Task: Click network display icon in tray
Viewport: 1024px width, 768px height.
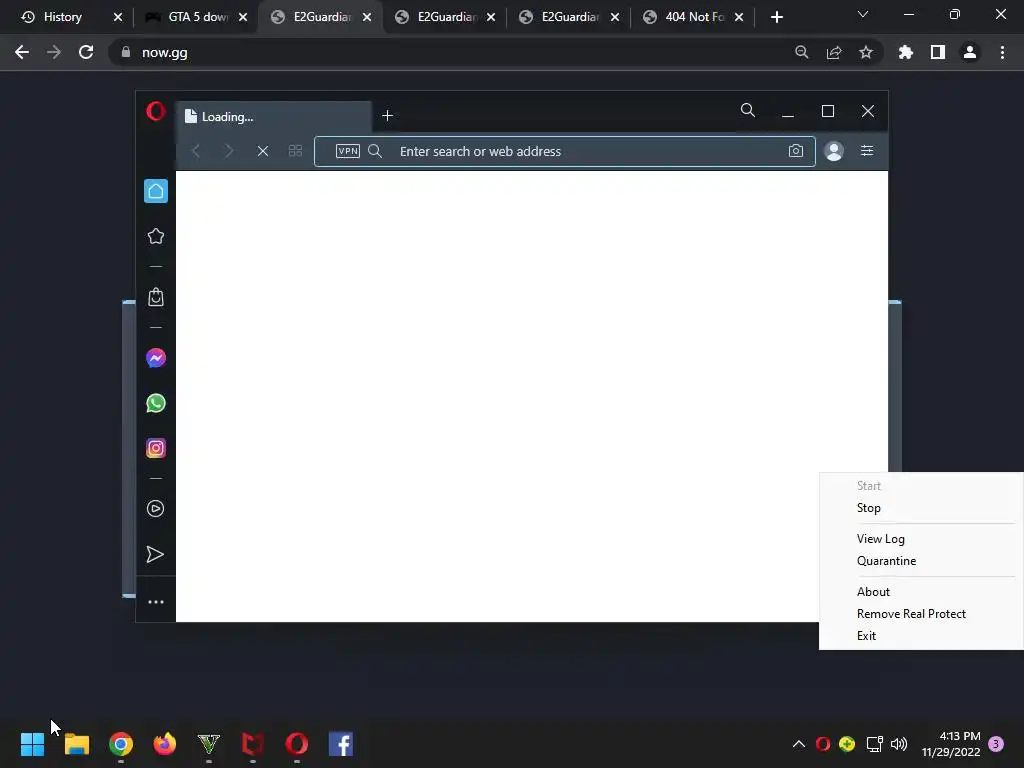Action: coord(874,744)
